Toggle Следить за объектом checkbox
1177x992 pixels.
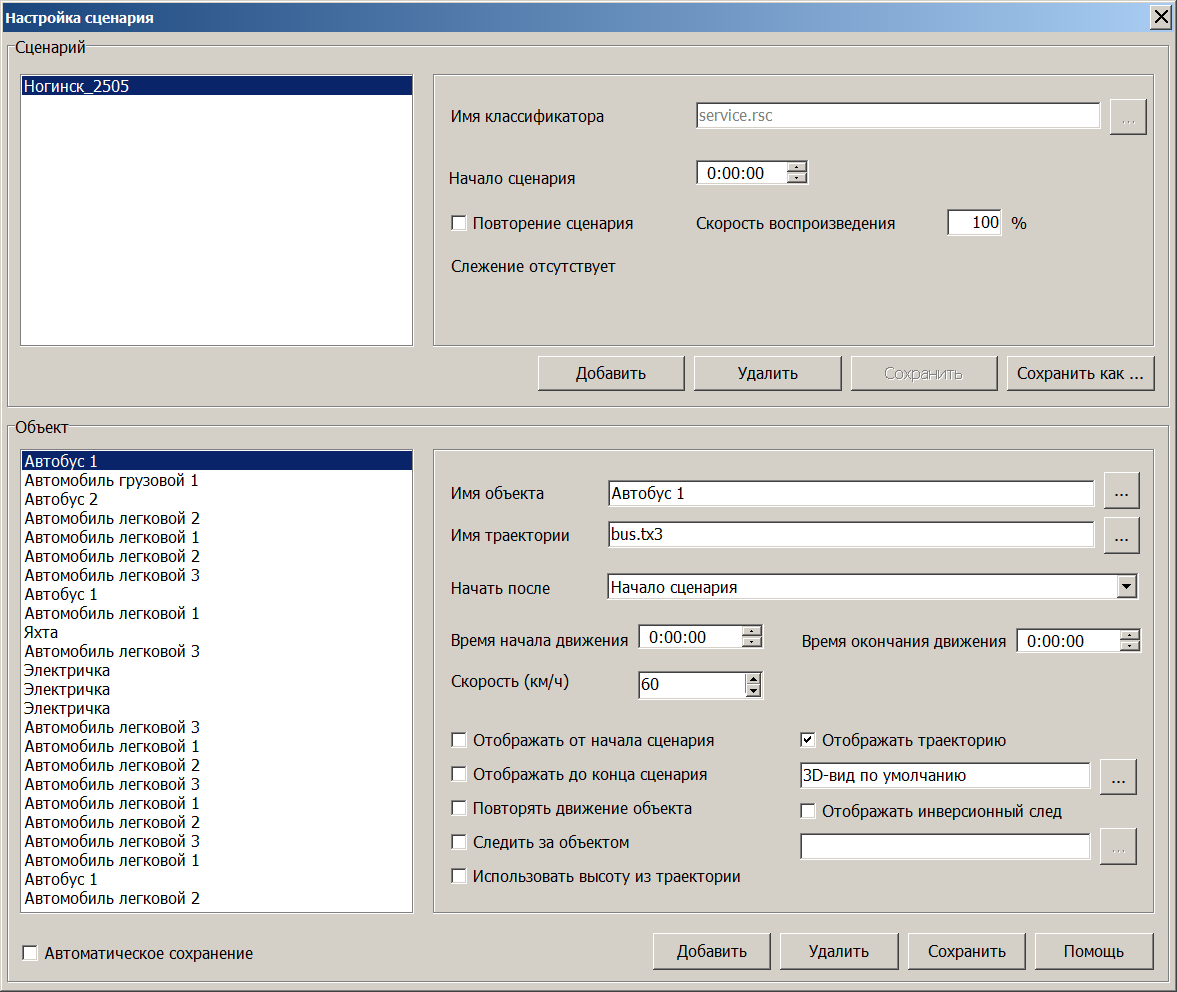(459, 842)
